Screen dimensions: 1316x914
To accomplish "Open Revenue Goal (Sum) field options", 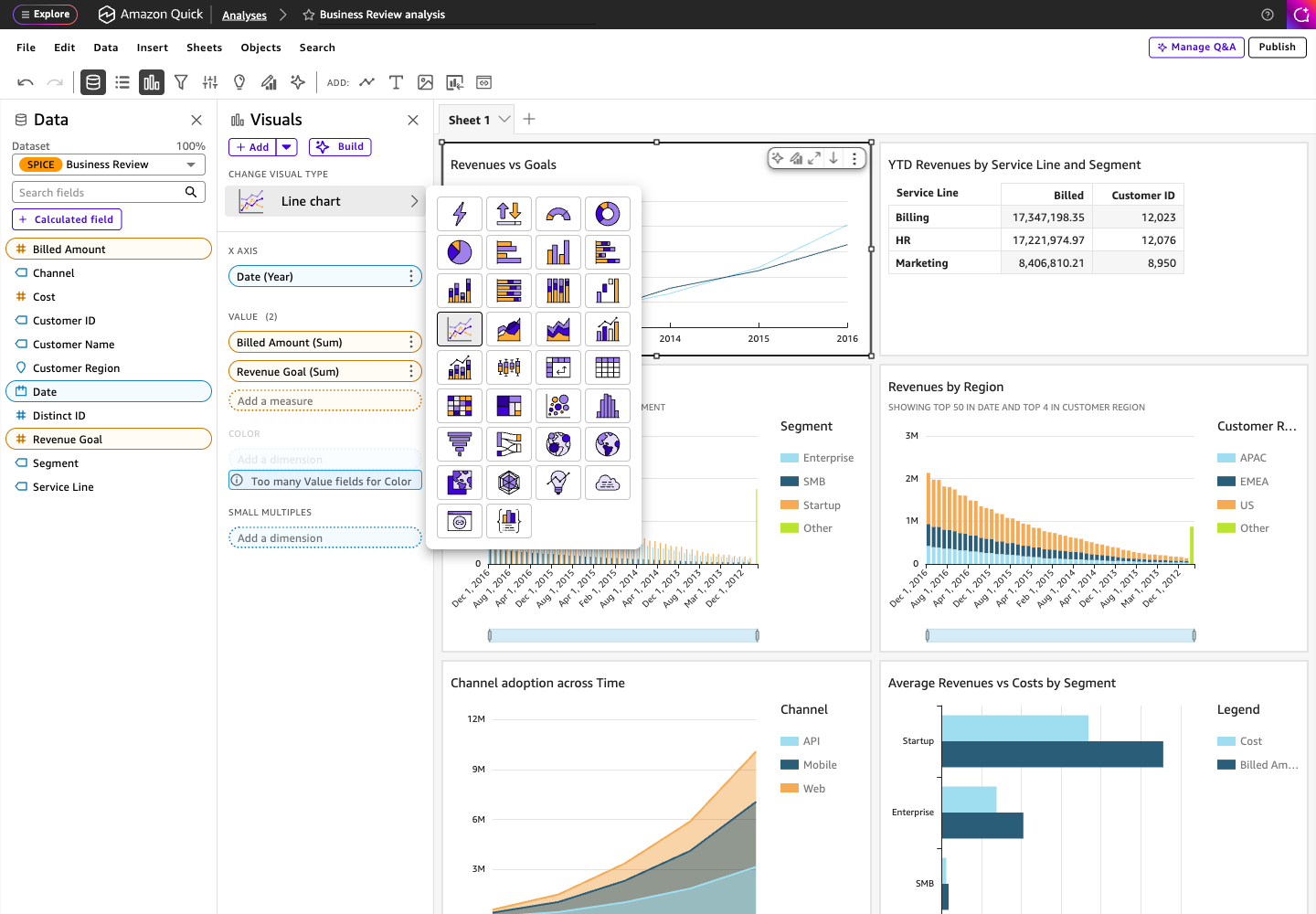I will click(x=411, y=371).
